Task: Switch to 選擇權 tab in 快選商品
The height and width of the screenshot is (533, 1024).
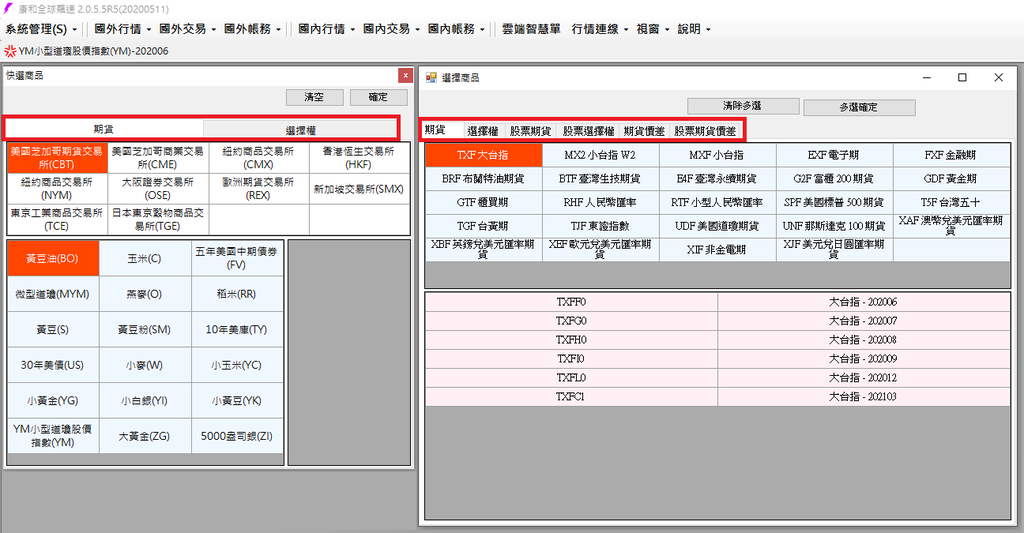Action: pos(300,129)
